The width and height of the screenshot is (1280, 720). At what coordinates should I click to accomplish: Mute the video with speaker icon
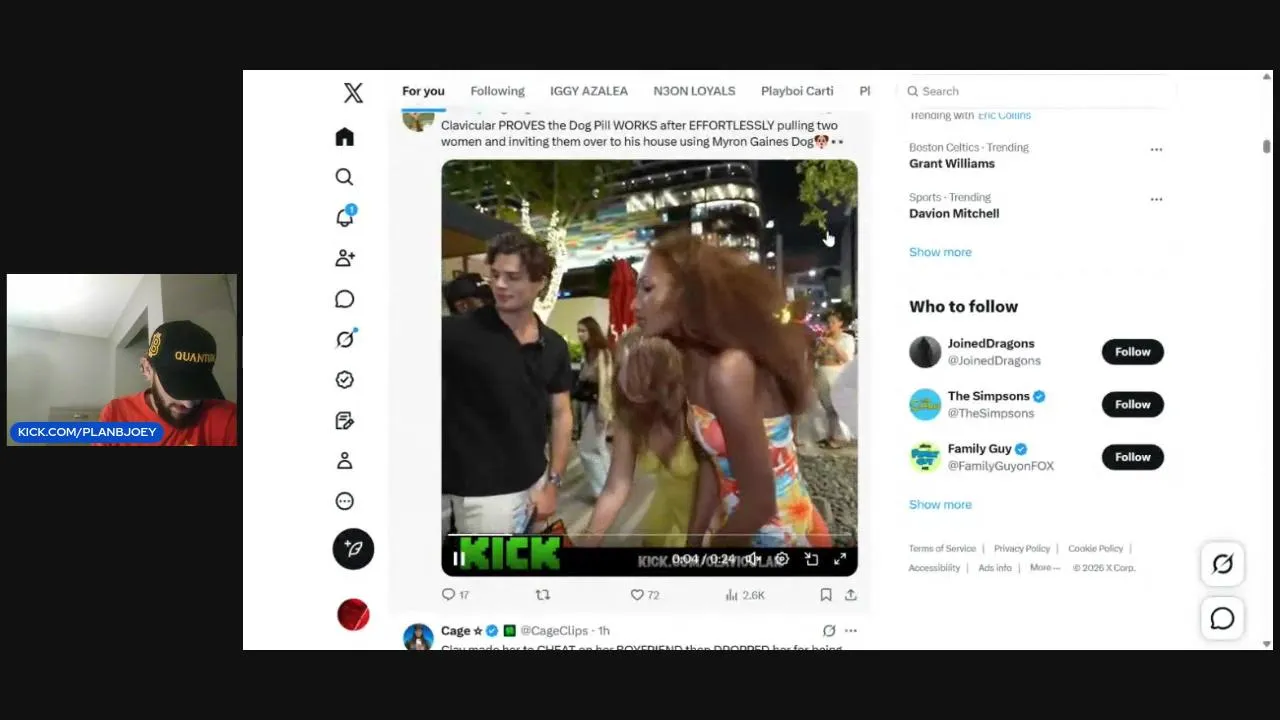[753, 559]
